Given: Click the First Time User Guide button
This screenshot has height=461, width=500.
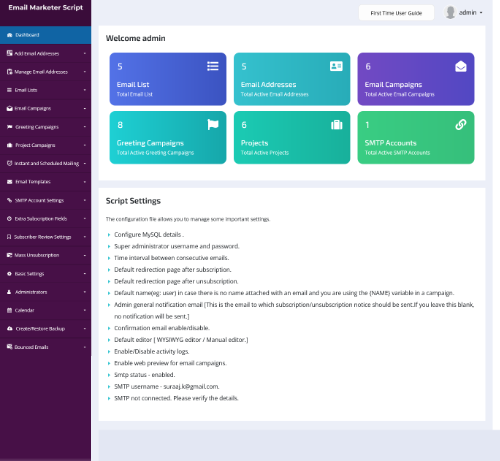Looking at the screenshot, I should coord(396,13).
